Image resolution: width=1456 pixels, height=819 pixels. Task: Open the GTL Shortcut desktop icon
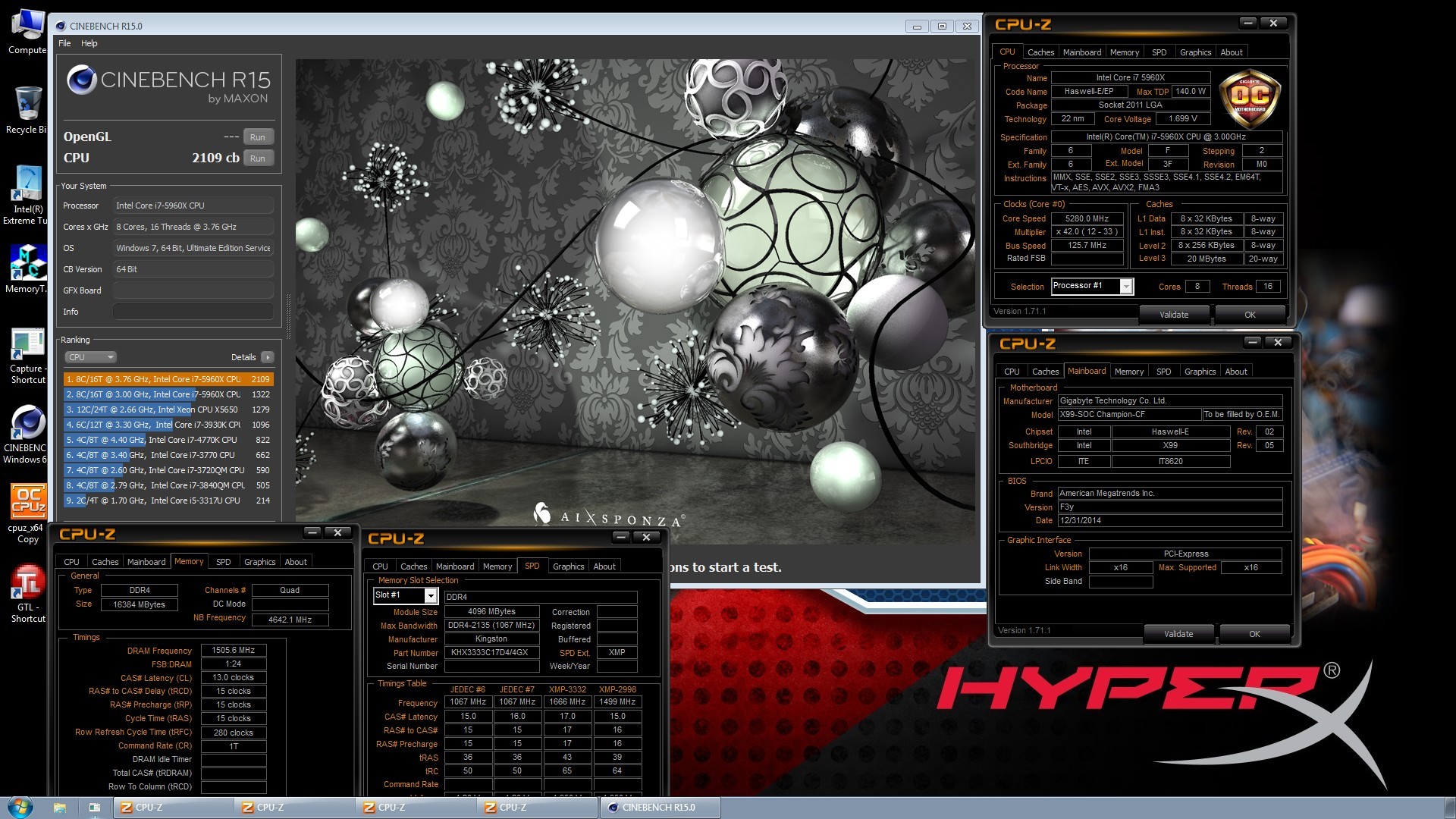(27, 594)
